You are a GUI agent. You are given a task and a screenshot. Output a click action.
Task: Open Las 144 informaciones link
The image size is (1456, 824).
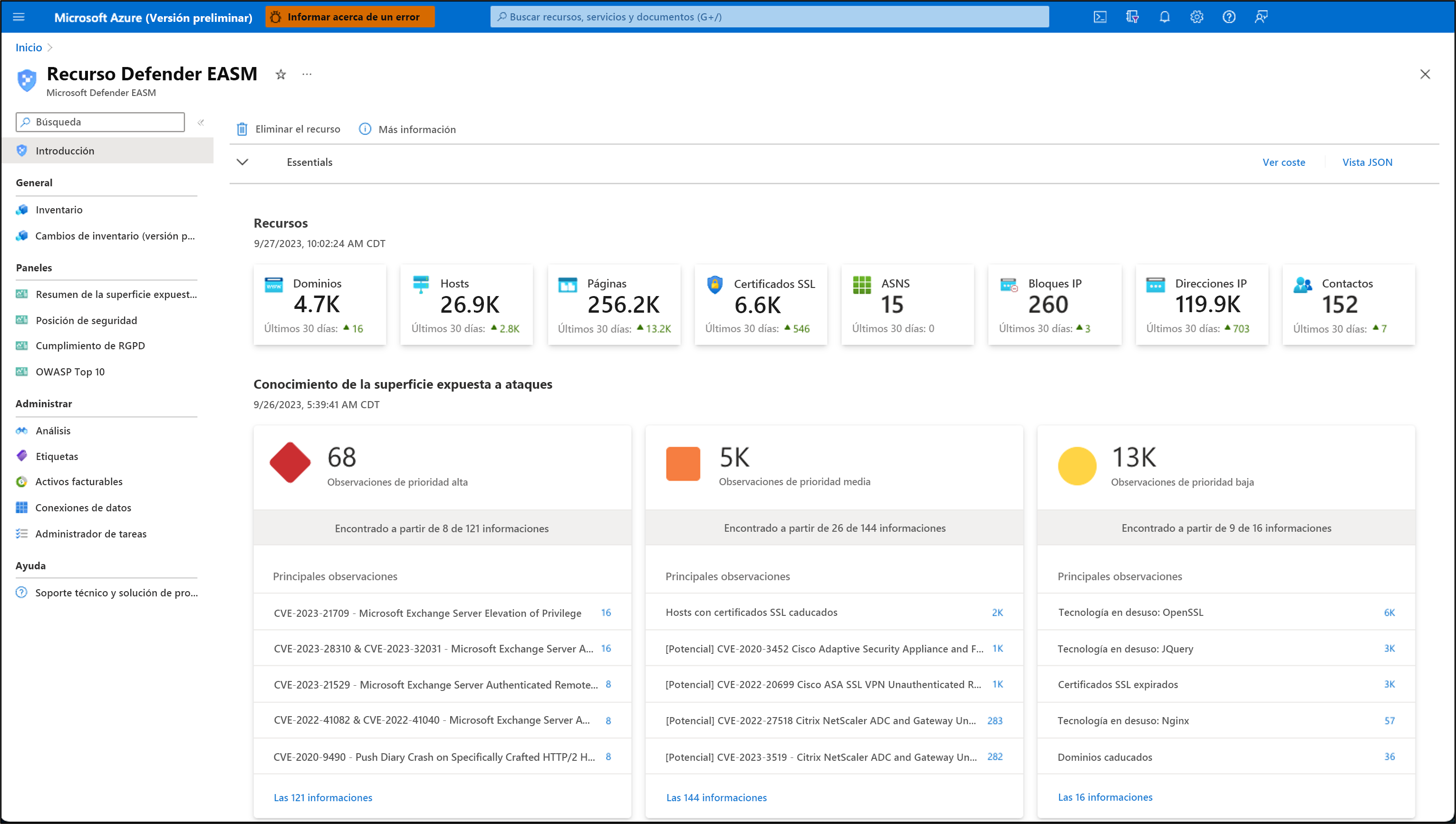tap(716, 797)
